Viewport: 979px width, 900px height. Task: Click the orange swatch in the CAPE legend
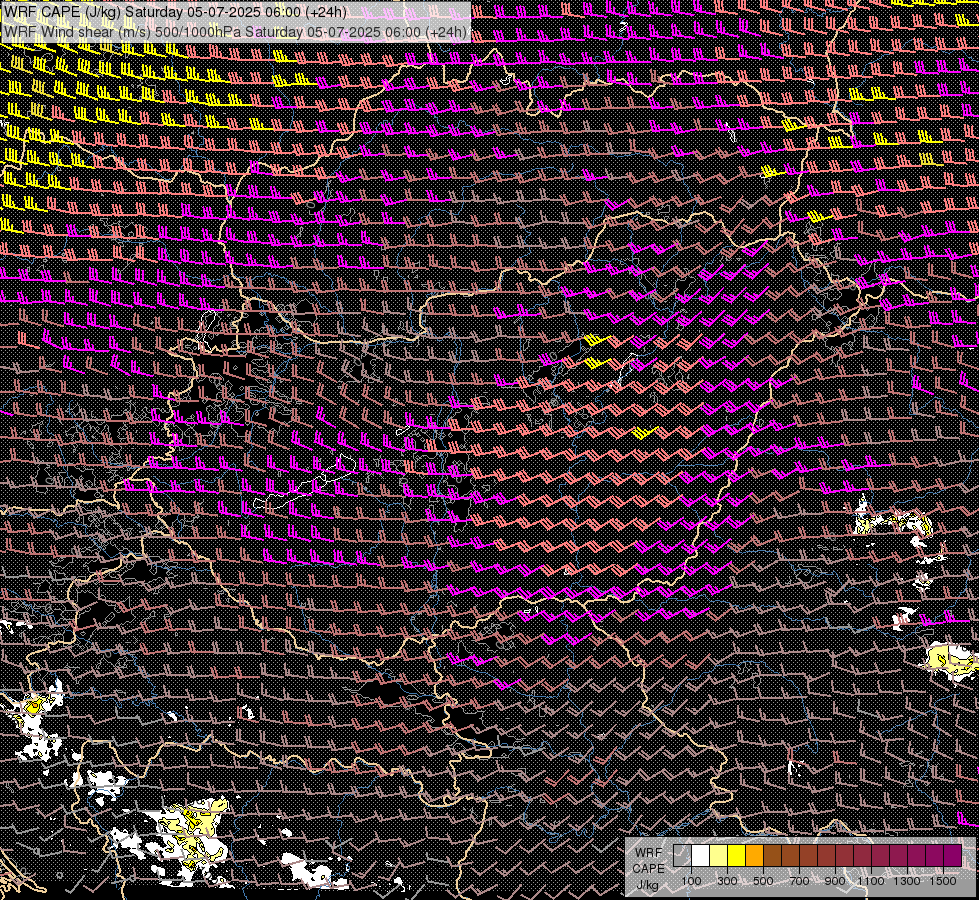[x=754, y=856]
